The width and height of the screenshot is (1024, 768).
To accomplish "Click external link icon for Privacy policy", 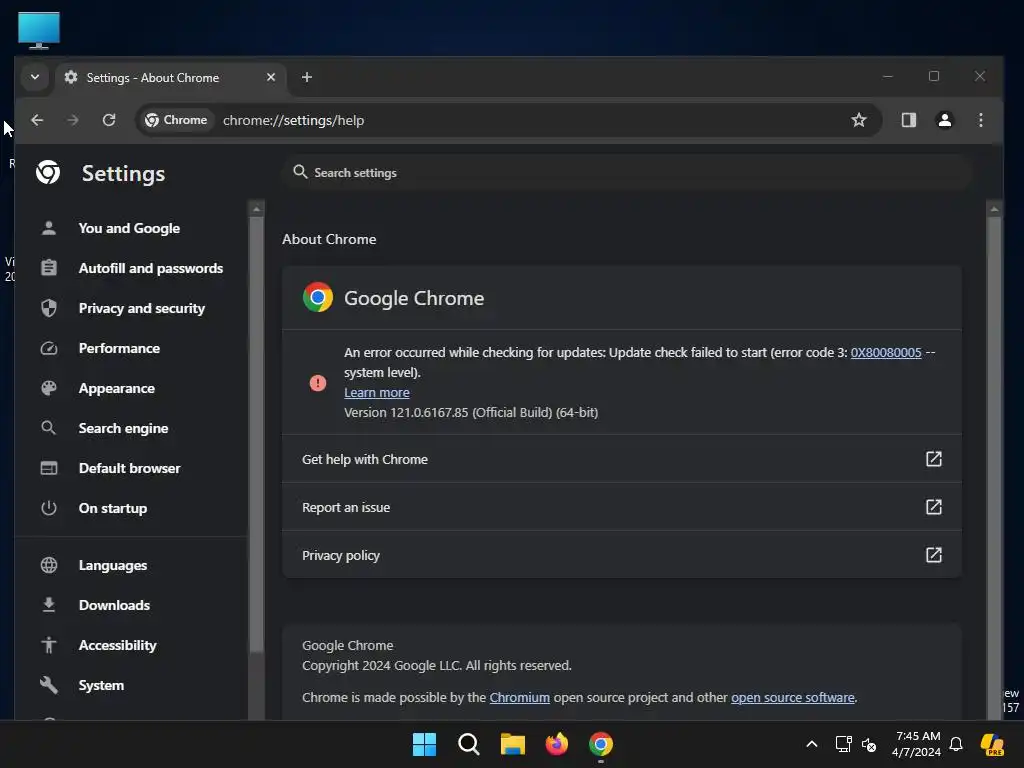I will [x=934, y=555].
